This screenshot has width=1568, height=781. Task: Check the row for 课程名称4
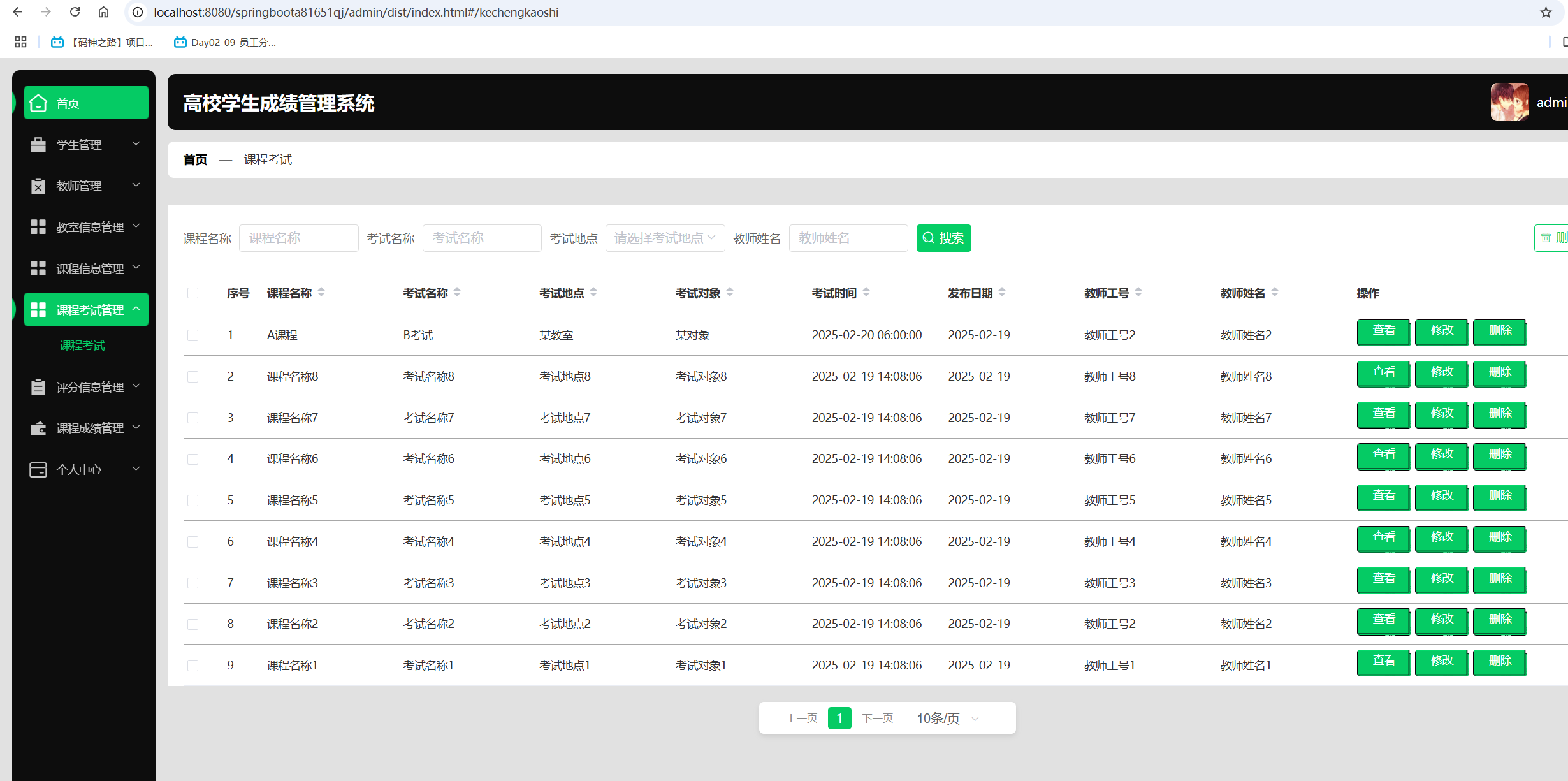point(192,542)
